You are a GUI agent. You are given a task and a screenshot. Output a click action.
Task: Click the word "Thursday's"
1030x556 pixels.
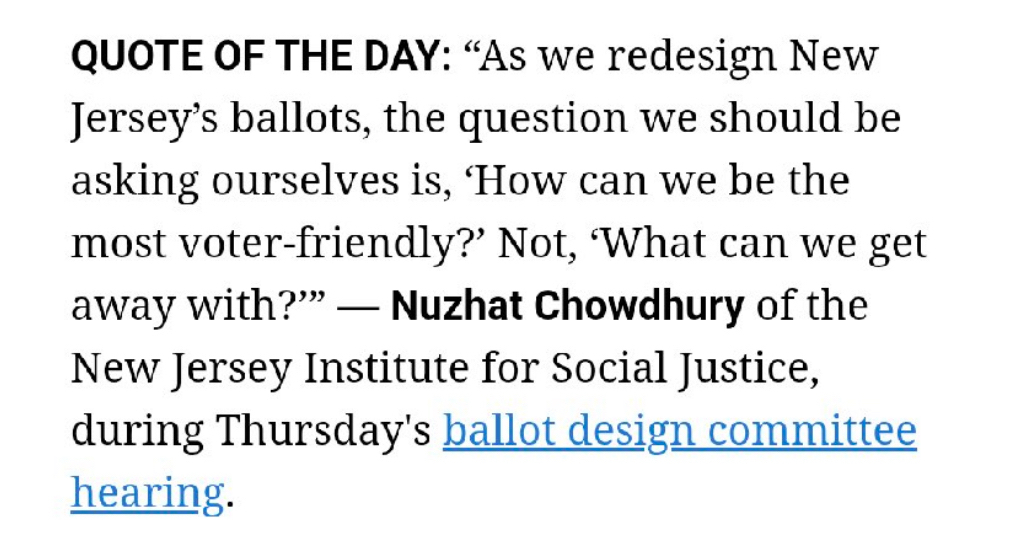[323, 431]
